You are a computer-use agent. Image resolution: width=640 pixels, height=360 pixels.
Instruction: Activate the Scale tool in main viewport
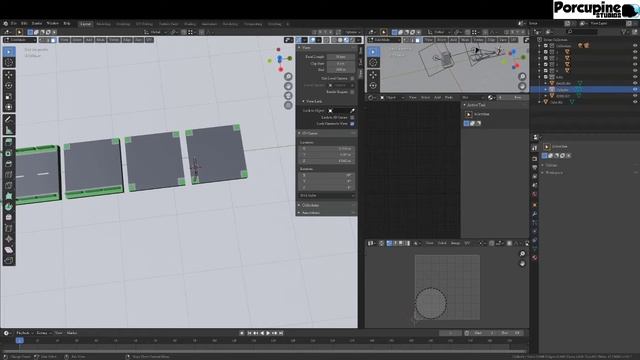(x=9, y=97)
